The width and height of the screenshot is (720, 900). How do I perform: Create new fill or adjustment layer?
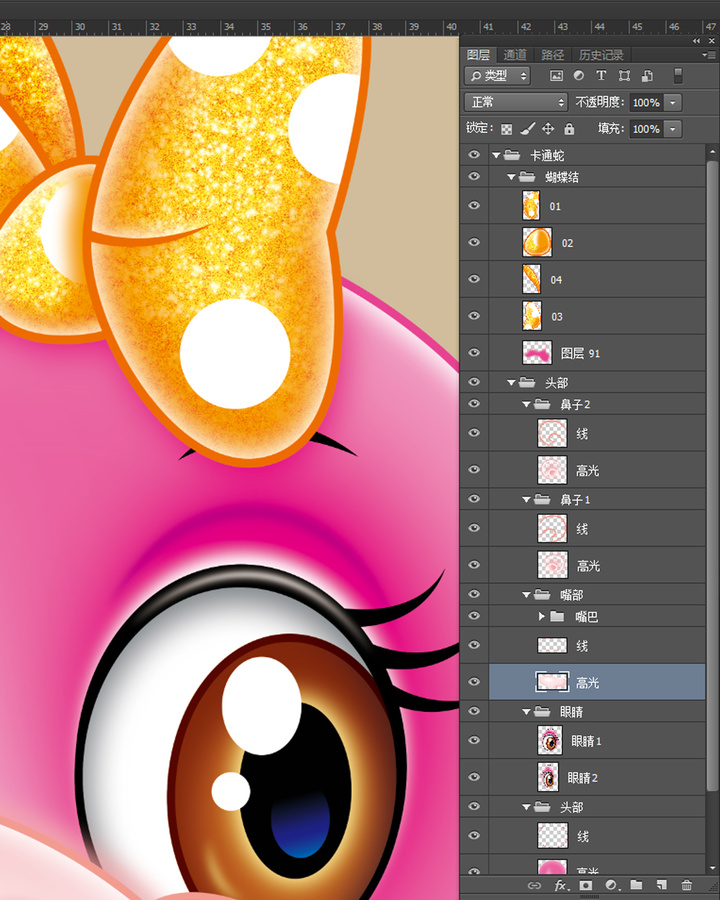pyautogui.click(x=611, y=885)
